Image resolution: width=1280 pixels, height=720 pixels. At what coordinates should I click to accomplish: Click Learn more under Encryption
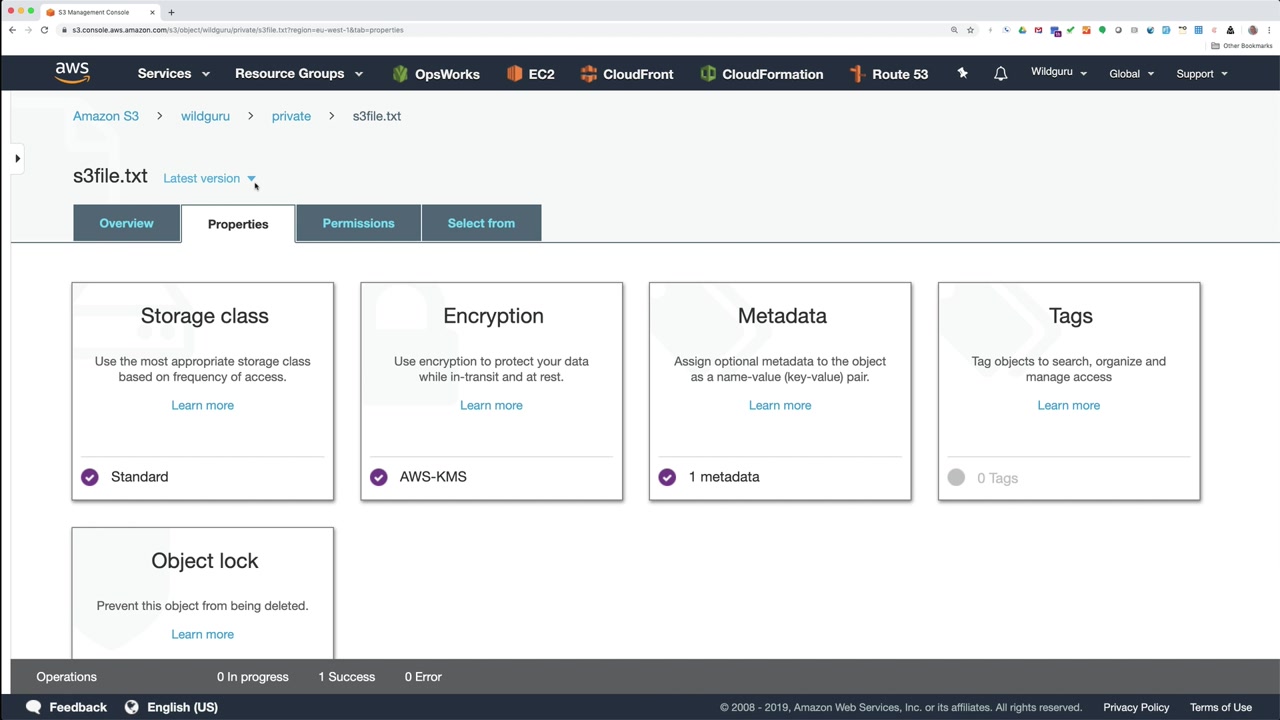tap(491, 405)
